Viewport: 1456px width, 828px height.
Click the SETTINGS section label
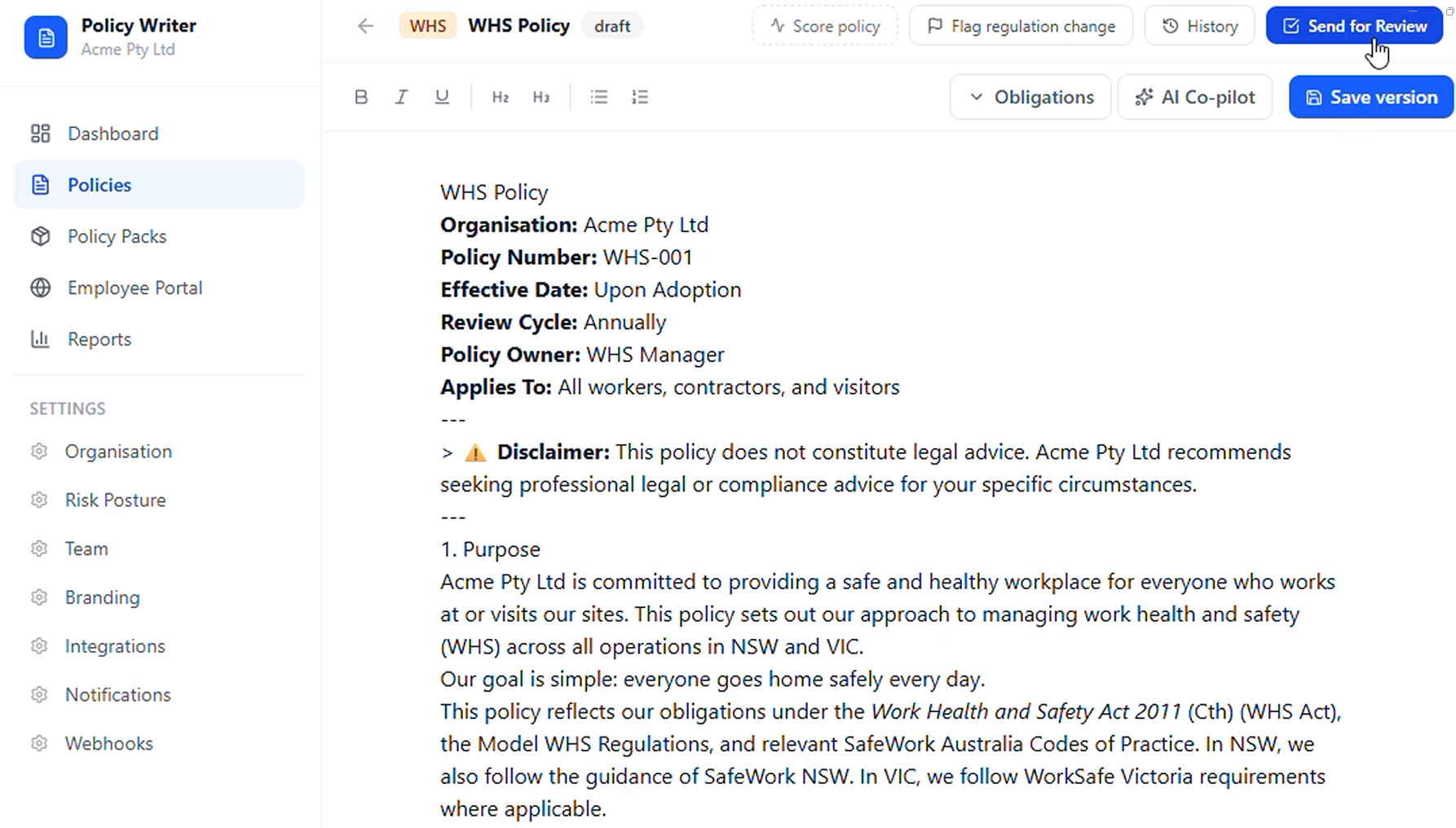click(68, 408)
